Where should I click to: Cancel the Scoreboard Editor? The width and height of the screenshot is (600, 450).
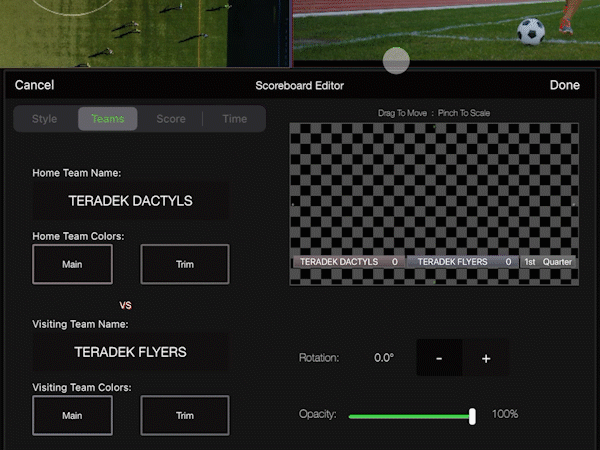click(34, 86)
